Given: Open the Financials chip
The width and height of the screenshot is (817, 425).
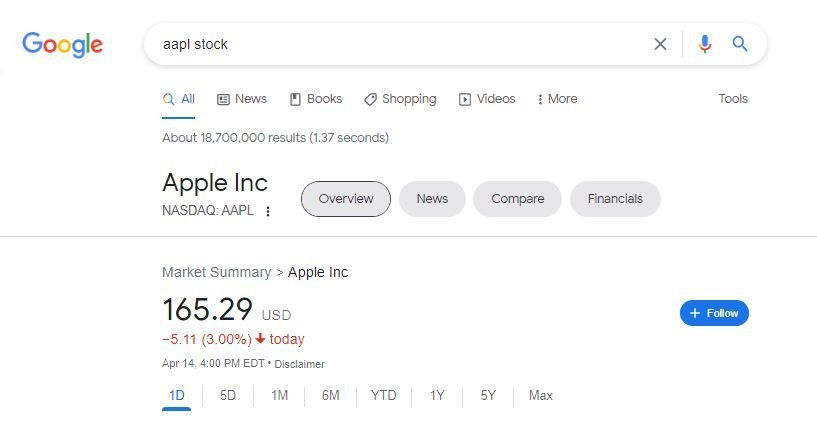Looking at the screenshot, I should [x=615, y=199].
